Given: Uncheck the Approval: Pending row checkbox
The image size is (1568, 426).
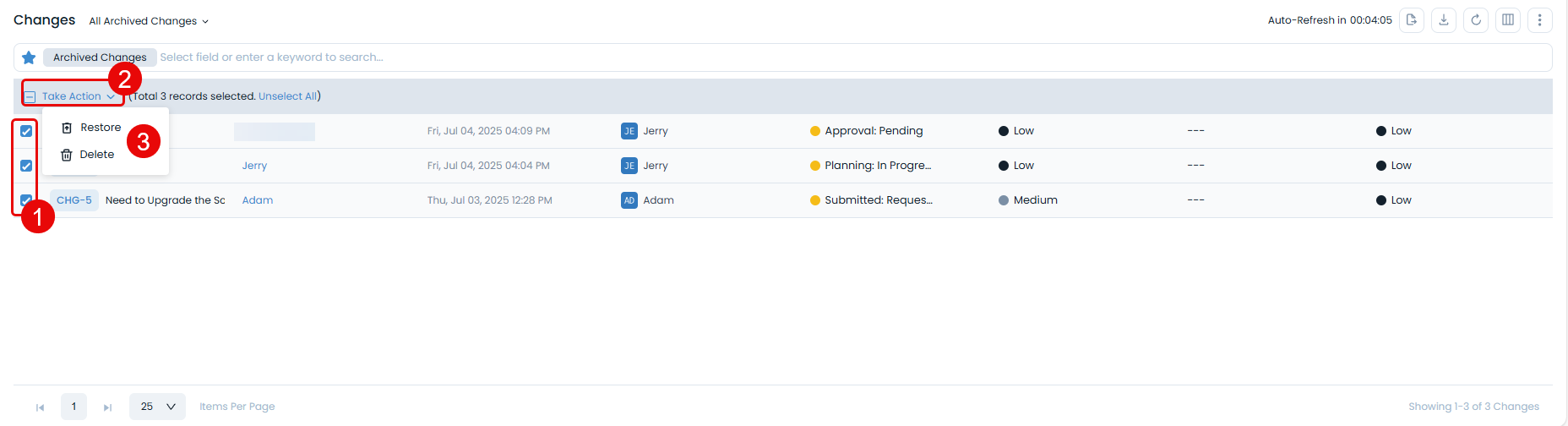Looking at the screenshot, I should (26, 131).
